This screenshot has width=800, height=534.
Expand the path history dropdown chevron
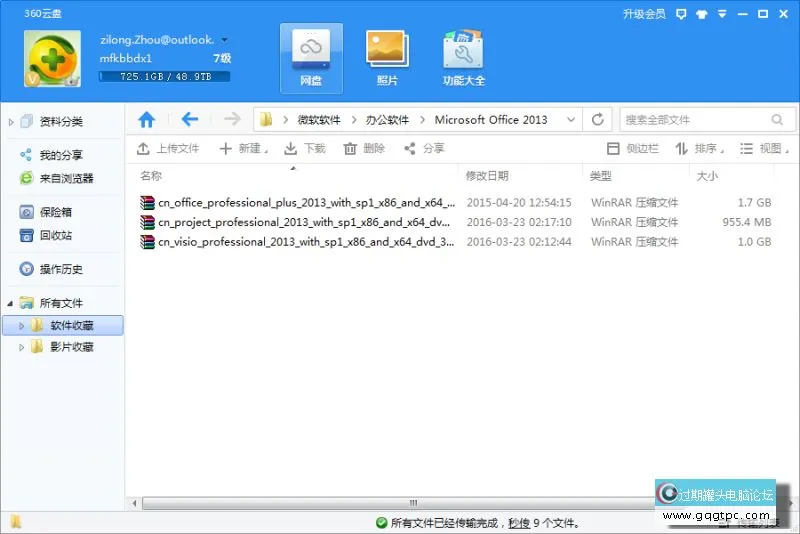571,120
